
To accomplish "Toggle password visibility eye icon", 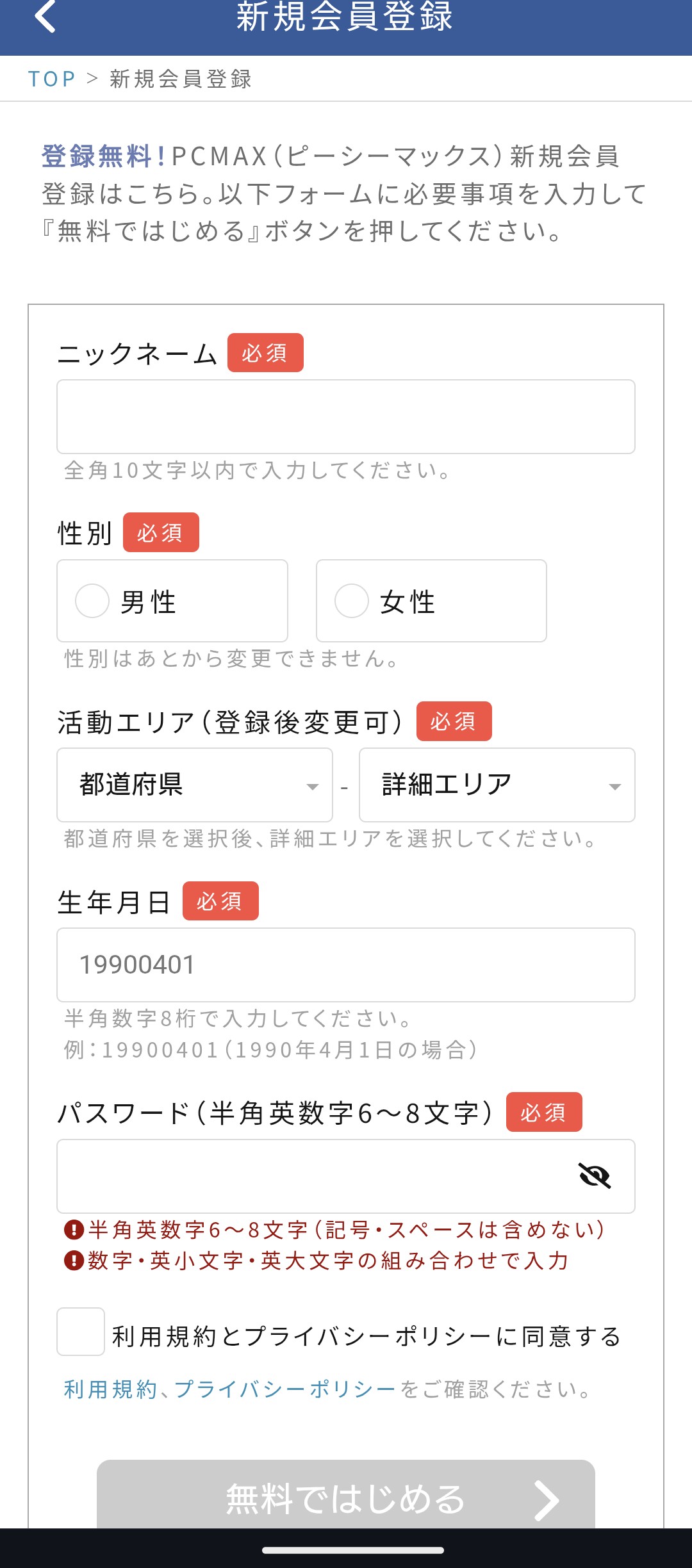I will pos(594,1175).
